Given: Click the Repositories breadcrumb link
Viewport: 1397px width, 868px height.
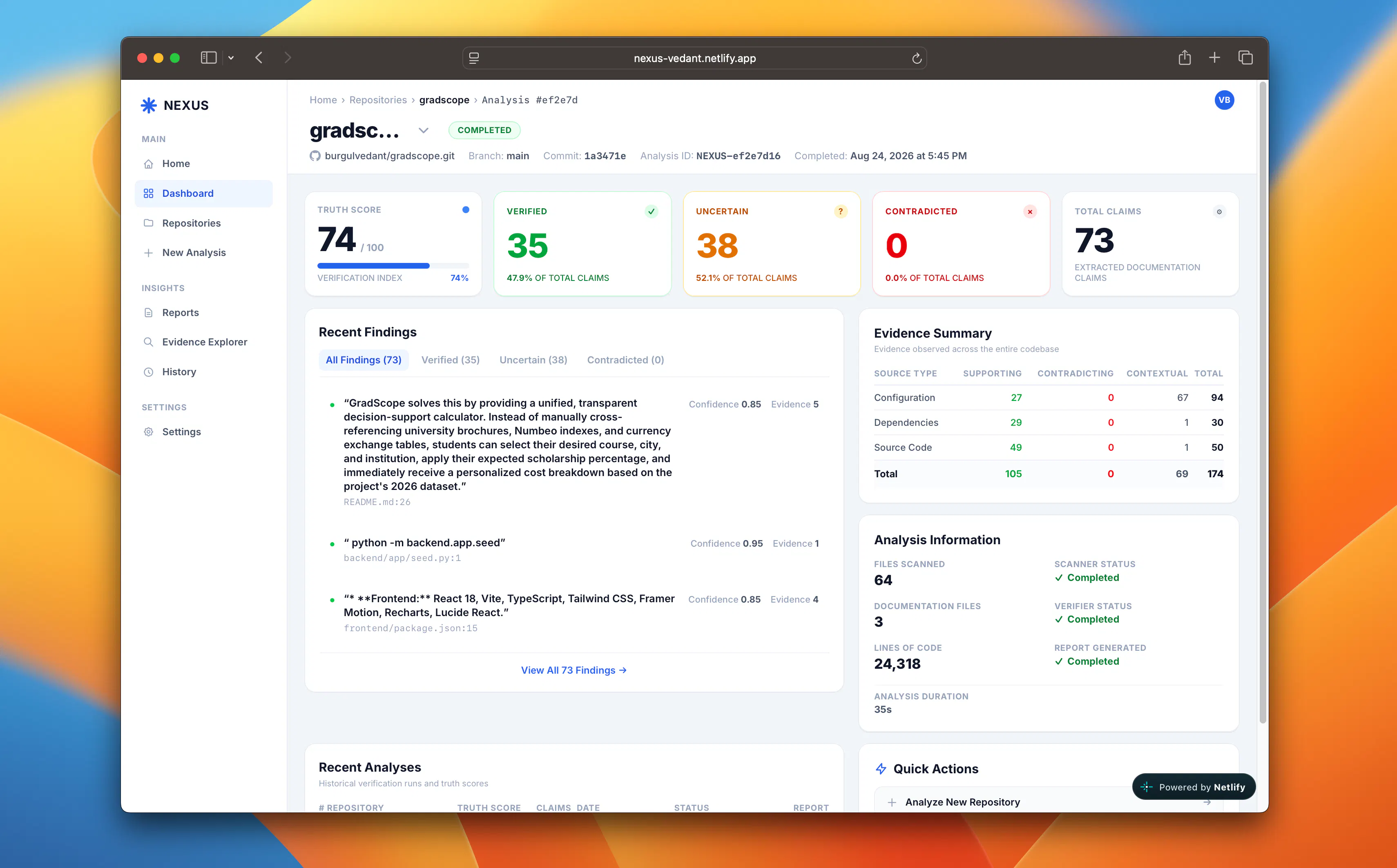Looking at the screenshot, I should pyautogui.click(x=378, y=100).
